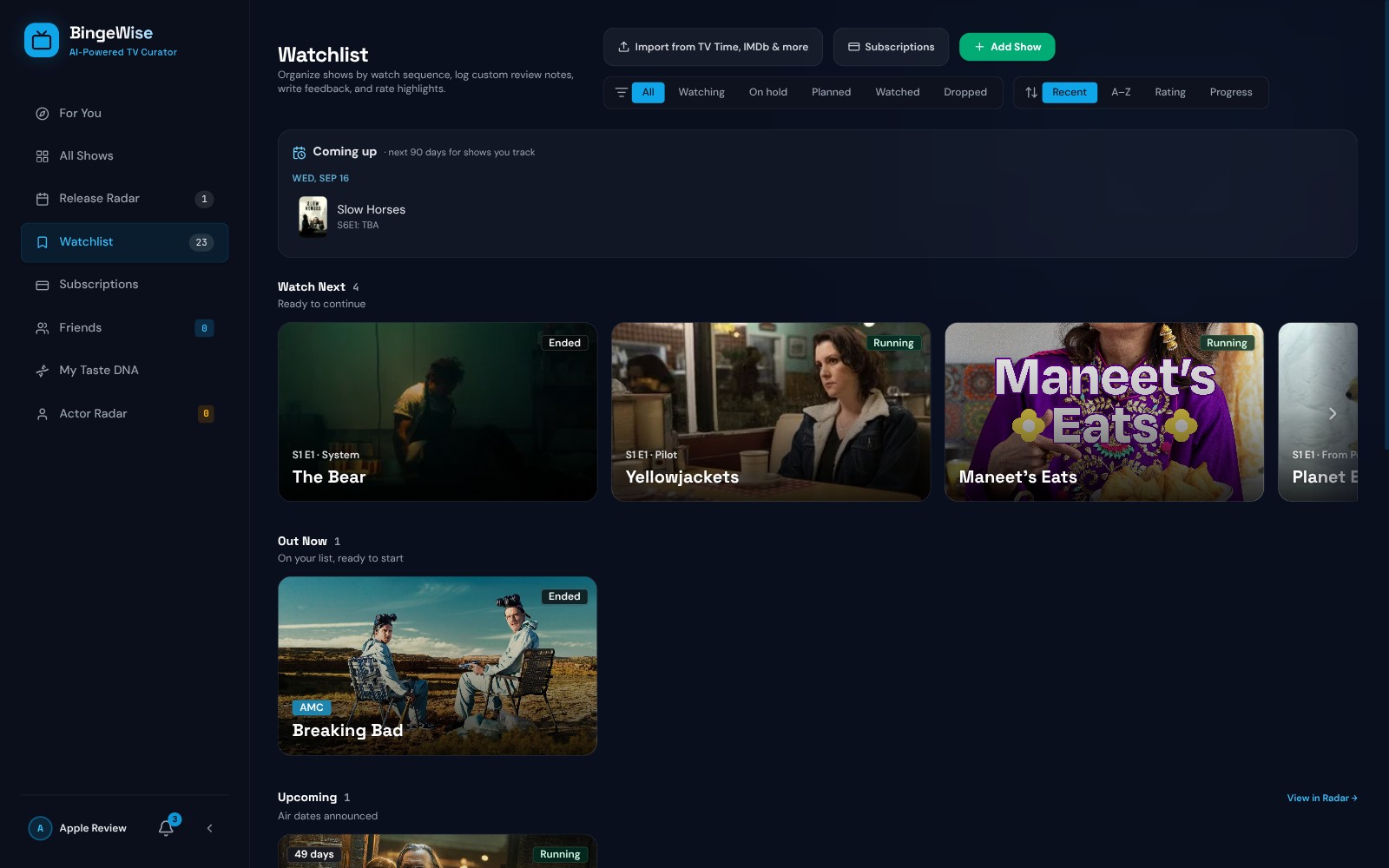Click the Watchlist bookmark icon
The image size is (1389, 868).
pyautogui.click(x=42, y=242)
